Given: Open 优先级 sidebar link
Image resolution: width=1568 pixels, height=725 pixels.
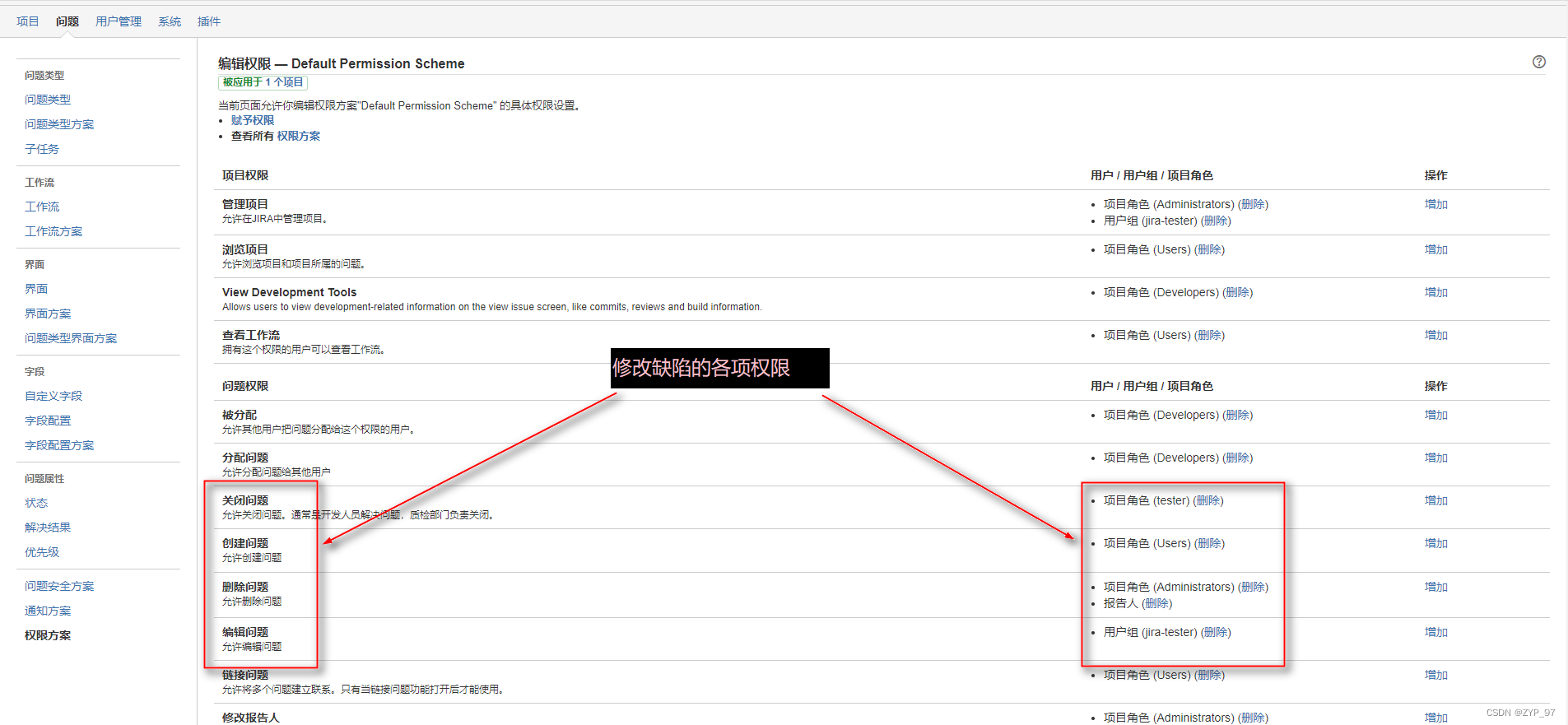Looking at the screenshot, I should (x=42, y=552).
